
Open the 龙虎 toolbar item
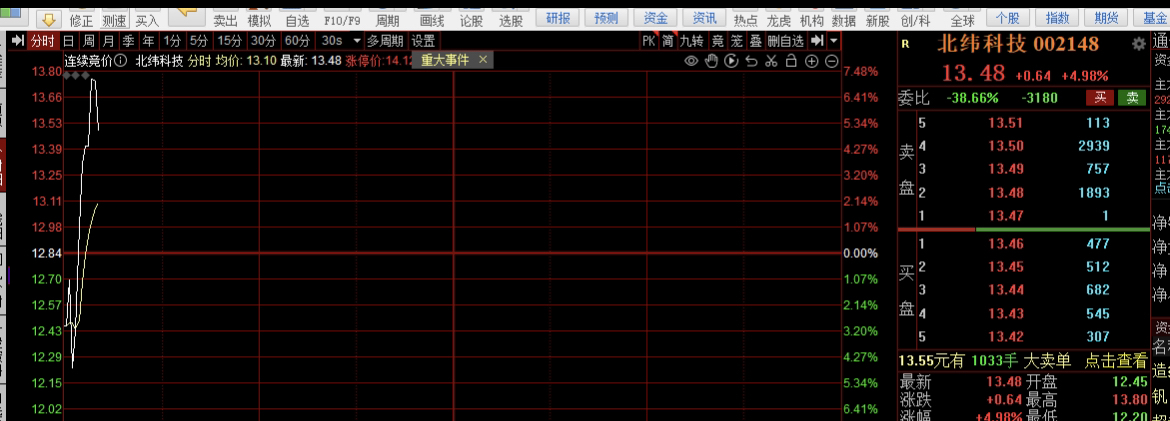click(779, 21)
